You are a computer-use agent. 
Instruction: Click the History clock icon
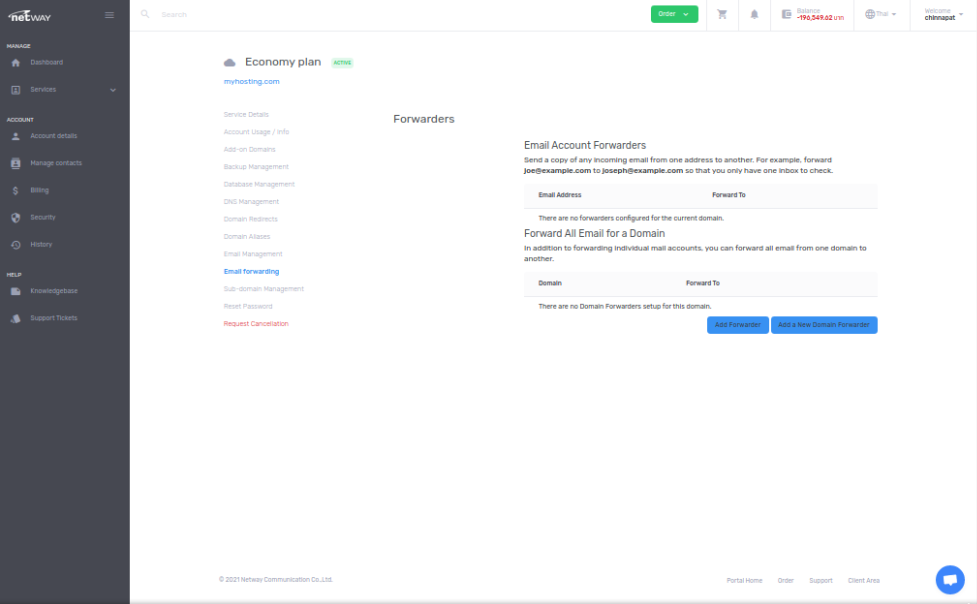16,245
